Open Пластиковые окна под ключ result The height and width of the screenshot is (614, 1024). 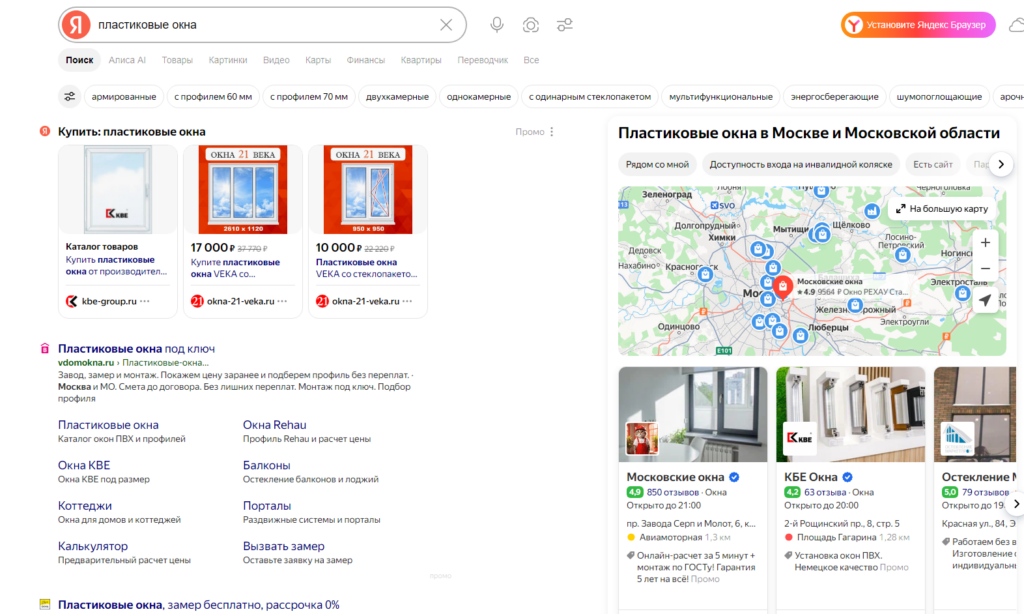pyautogui.click(x=136, y=349)
